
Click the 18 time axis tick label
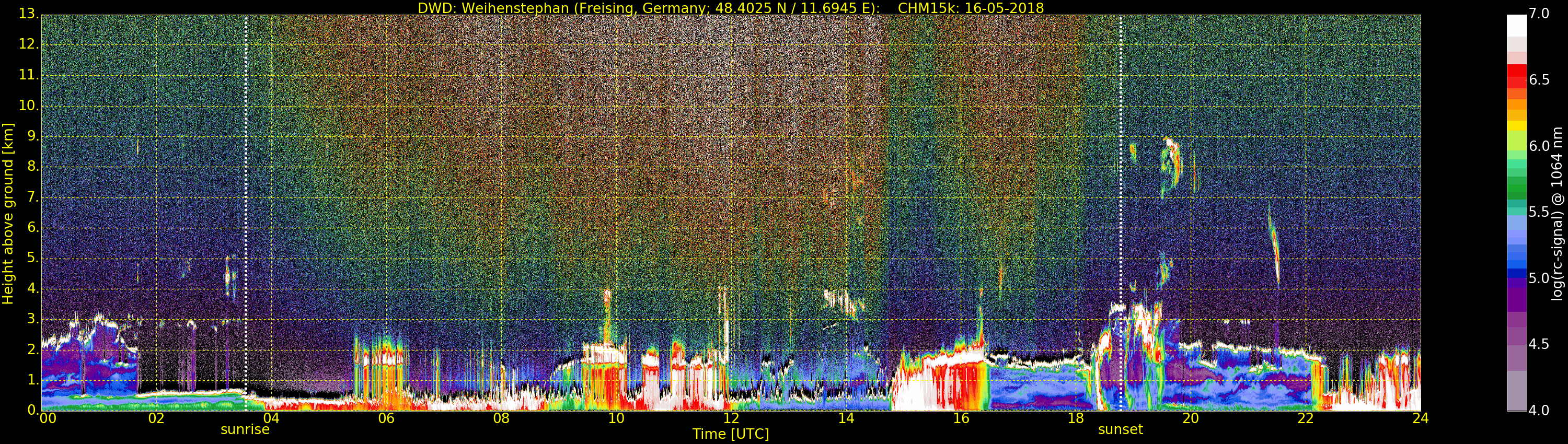point(1076,418)
